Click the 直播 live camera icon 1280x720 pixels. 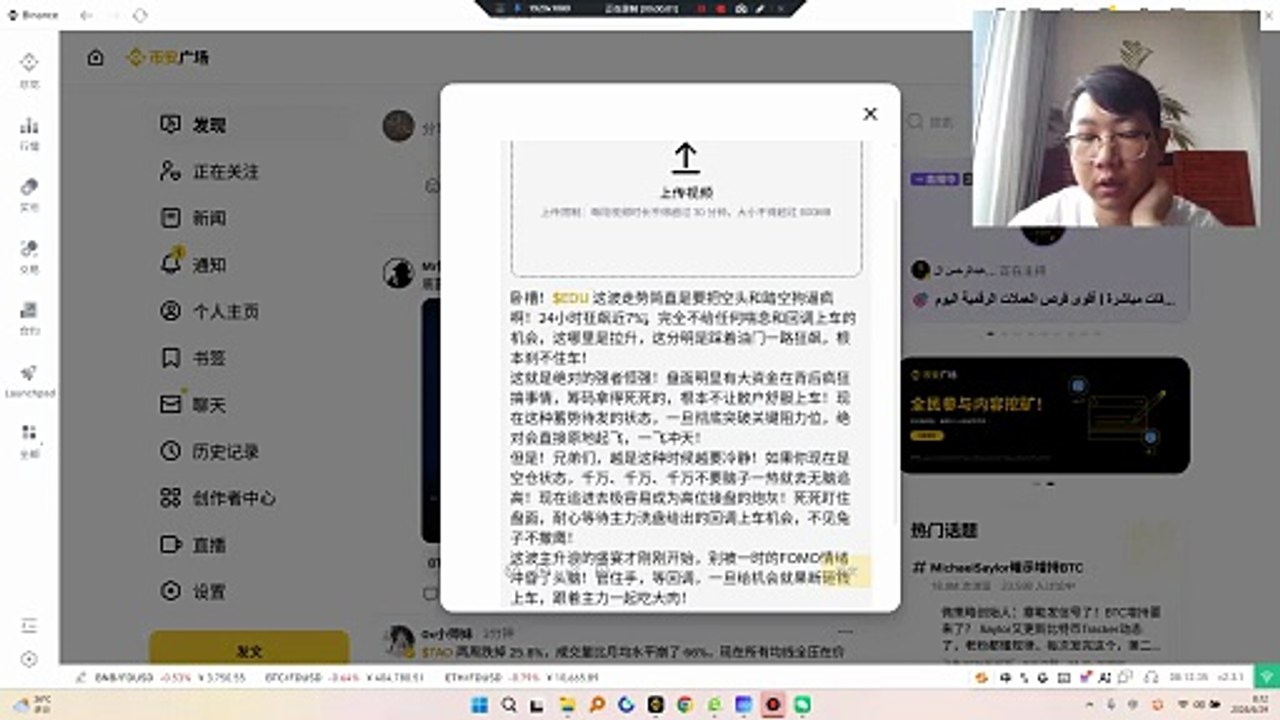pyautogui.click(x=171, y=545)
